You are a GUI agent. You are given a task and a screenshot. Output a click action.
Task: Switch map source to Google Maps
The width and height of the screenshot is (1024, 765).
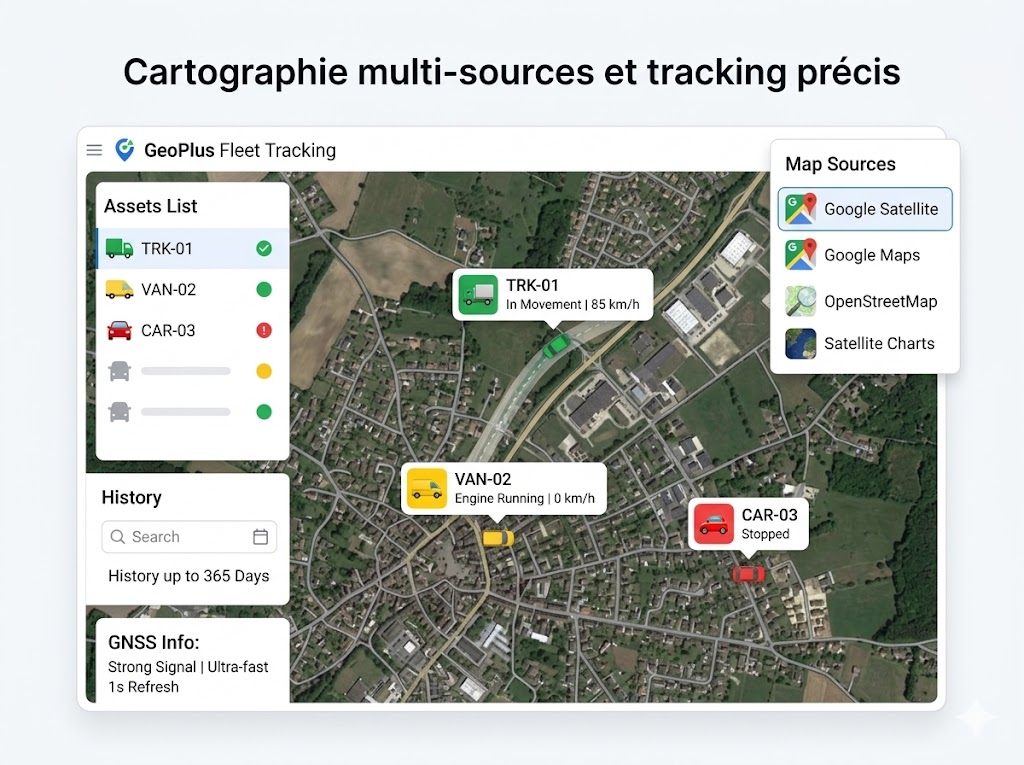tap(865, 255)
